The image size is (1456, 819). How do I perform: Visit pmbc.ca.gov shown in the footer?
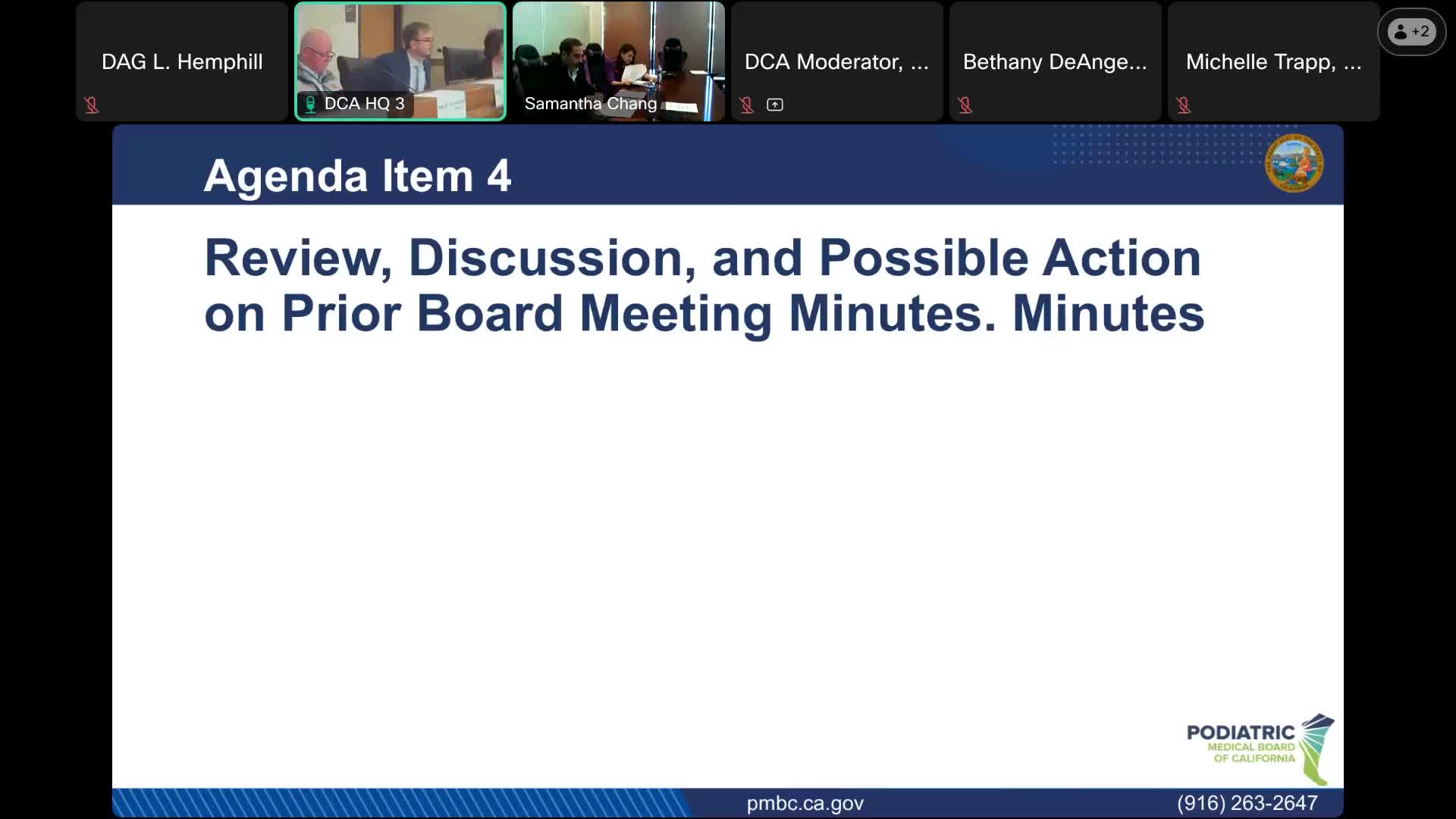coord(805,803)
